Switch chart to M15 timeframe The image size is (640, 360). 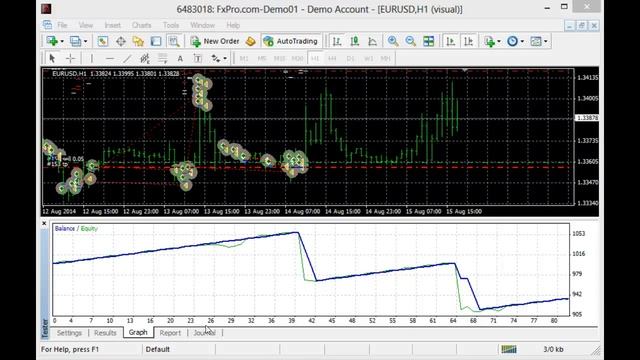280,58
